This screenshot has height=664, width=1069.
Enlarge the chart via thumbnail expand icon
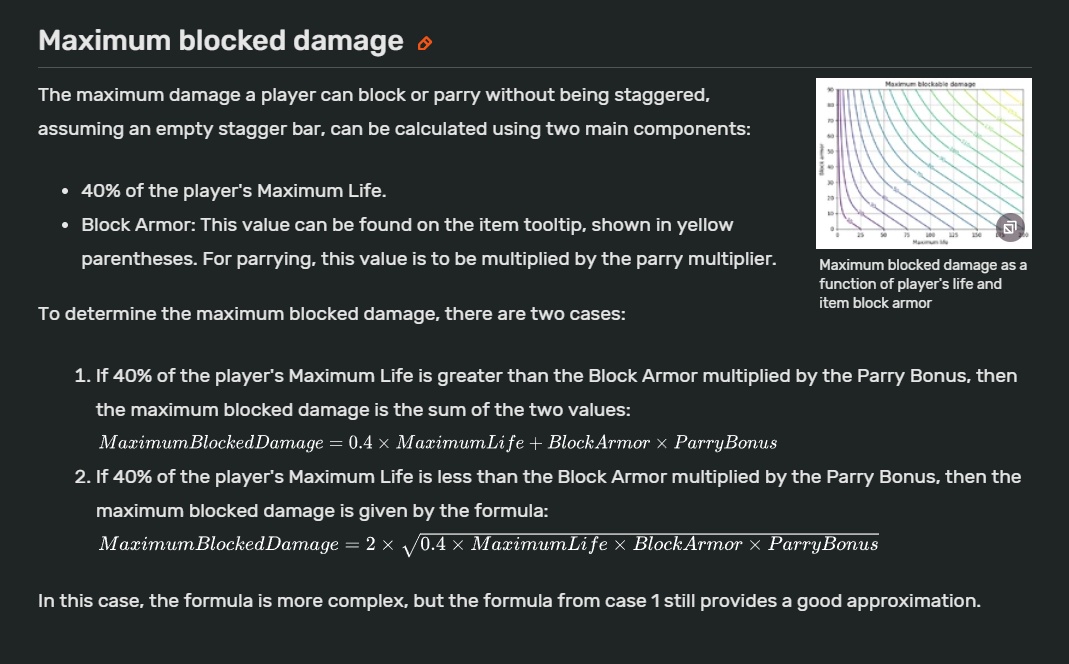pyautogui.click(x=1010, y=227)
